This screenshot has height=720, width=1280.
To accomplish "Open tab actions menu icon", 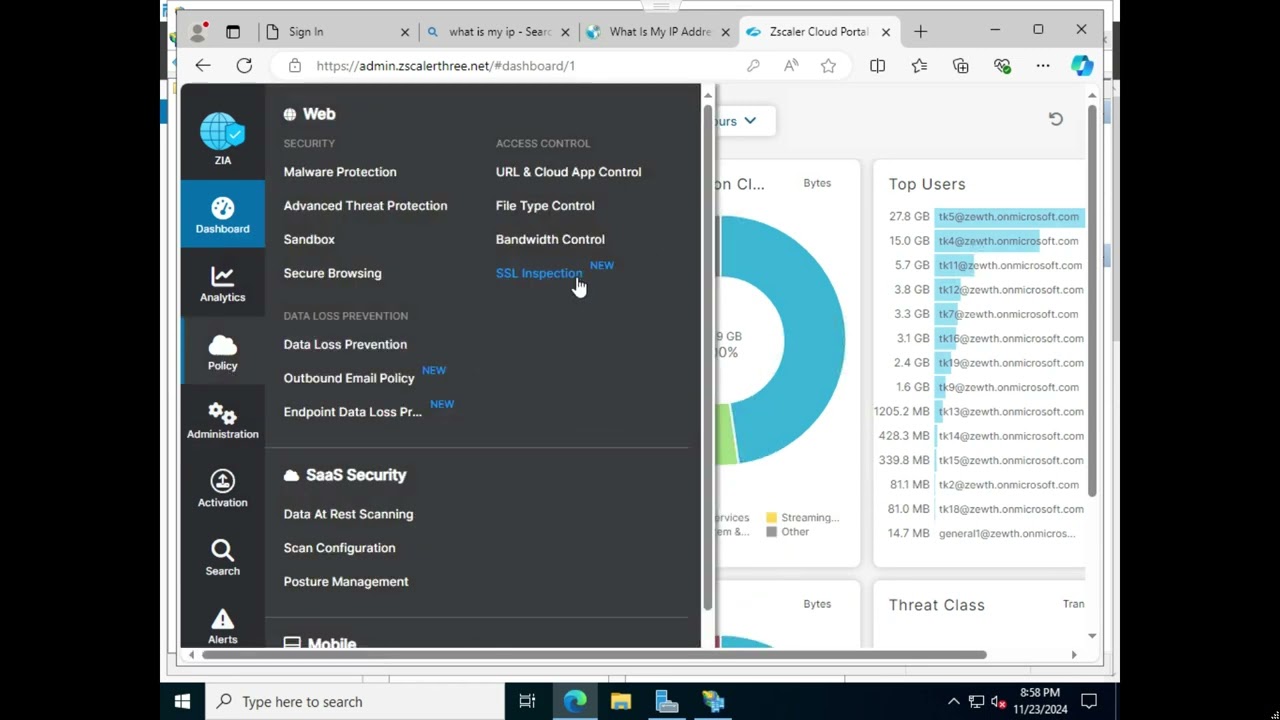I will [x=233, y=32].
